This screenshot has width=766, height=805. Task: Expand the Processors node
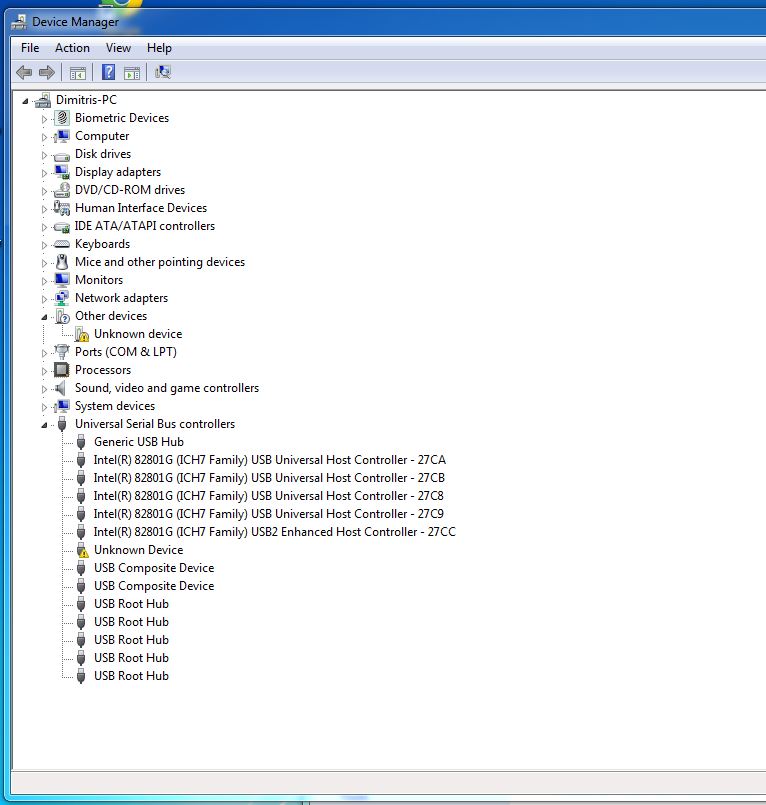point(44,371)
